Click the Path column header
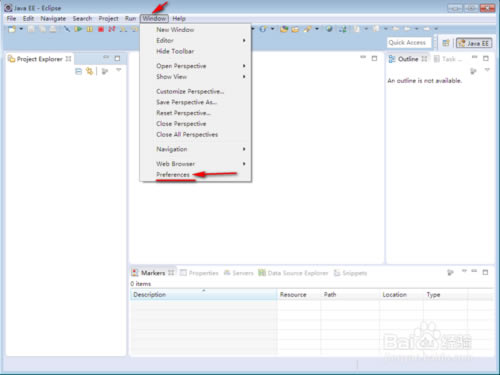This screenshot has height=375, width=500. tap(350, 294)
